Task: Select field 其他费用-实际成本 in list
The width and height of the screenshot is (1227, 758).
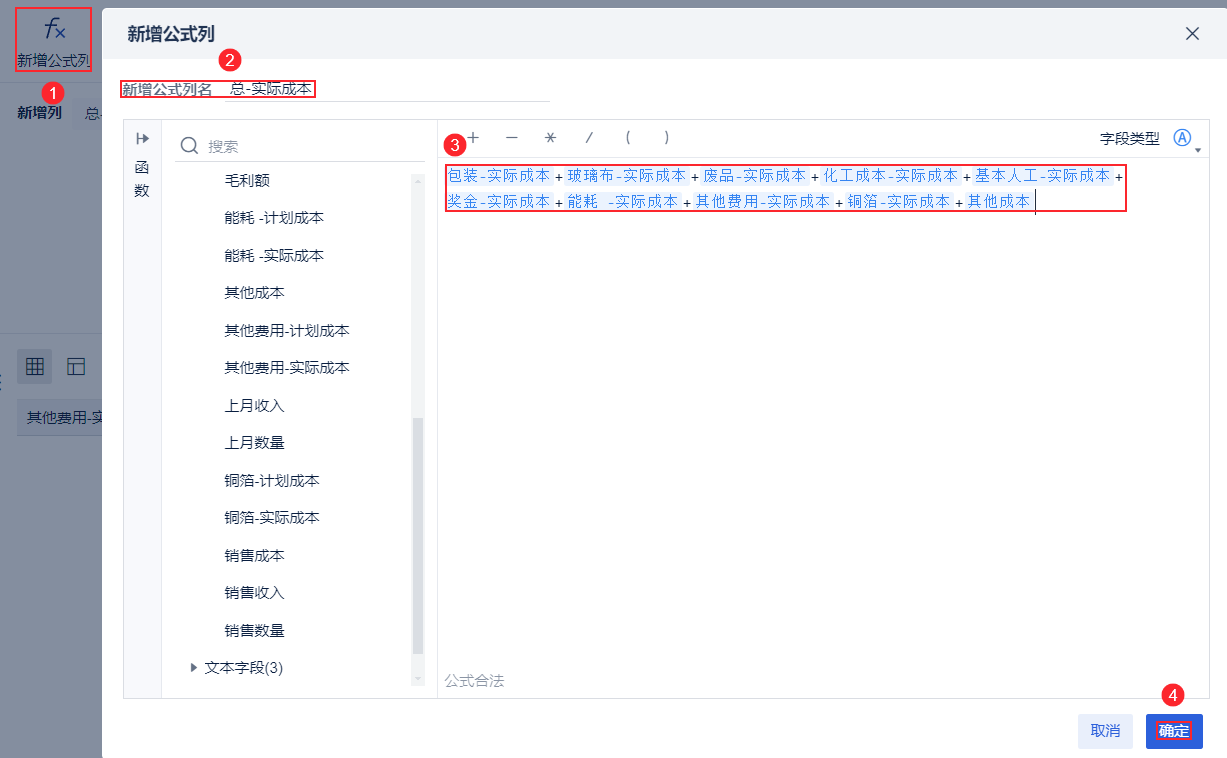Action: (287, 368)
